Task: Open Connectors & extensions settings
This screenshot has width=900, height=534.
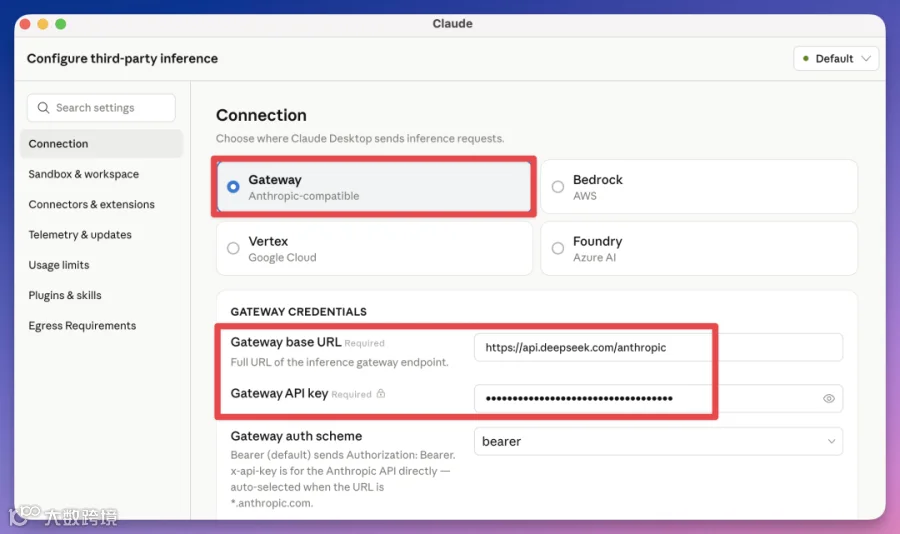Action: click(91, 204)
